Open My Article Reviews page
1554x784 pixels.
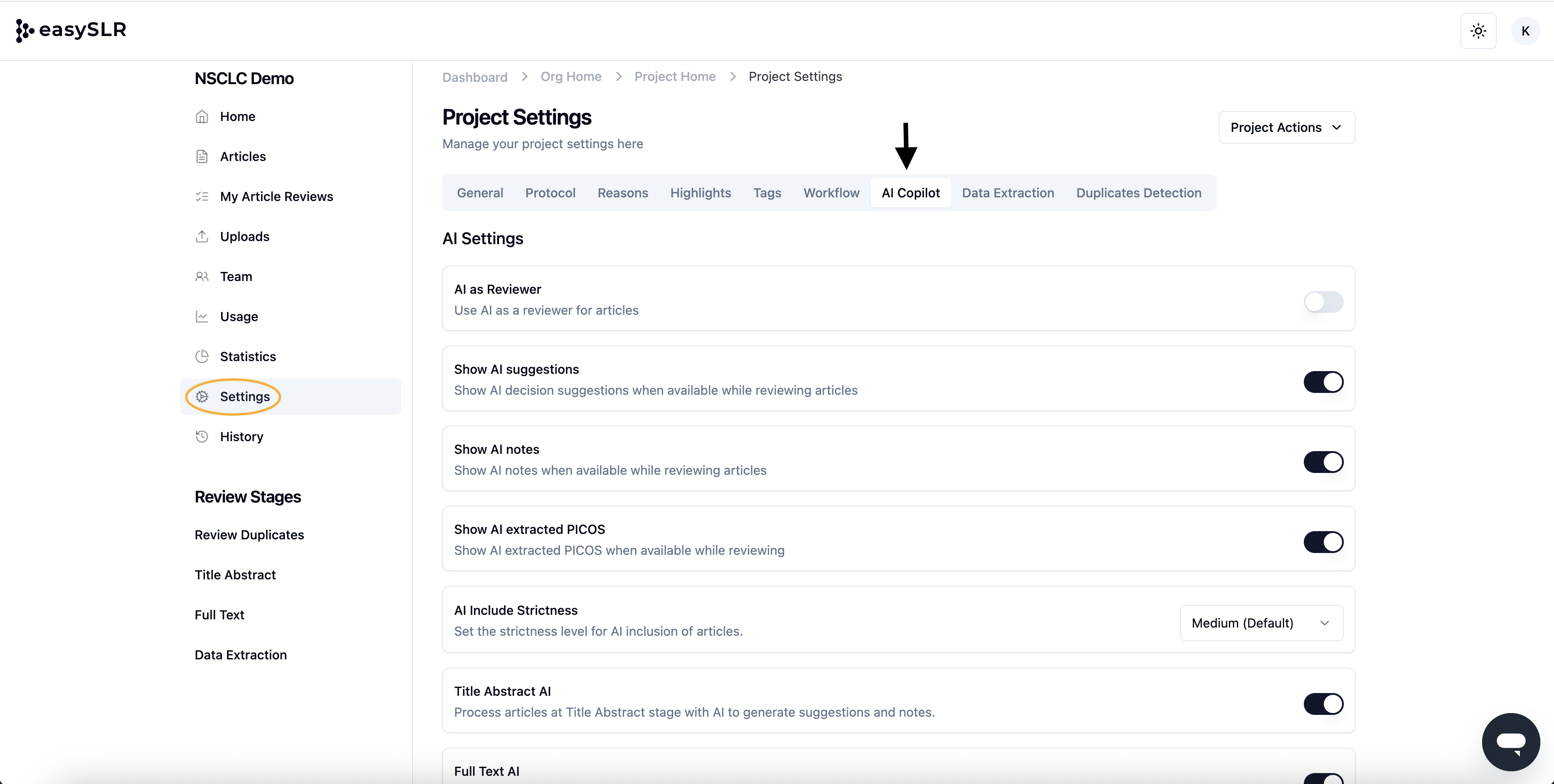290,196
